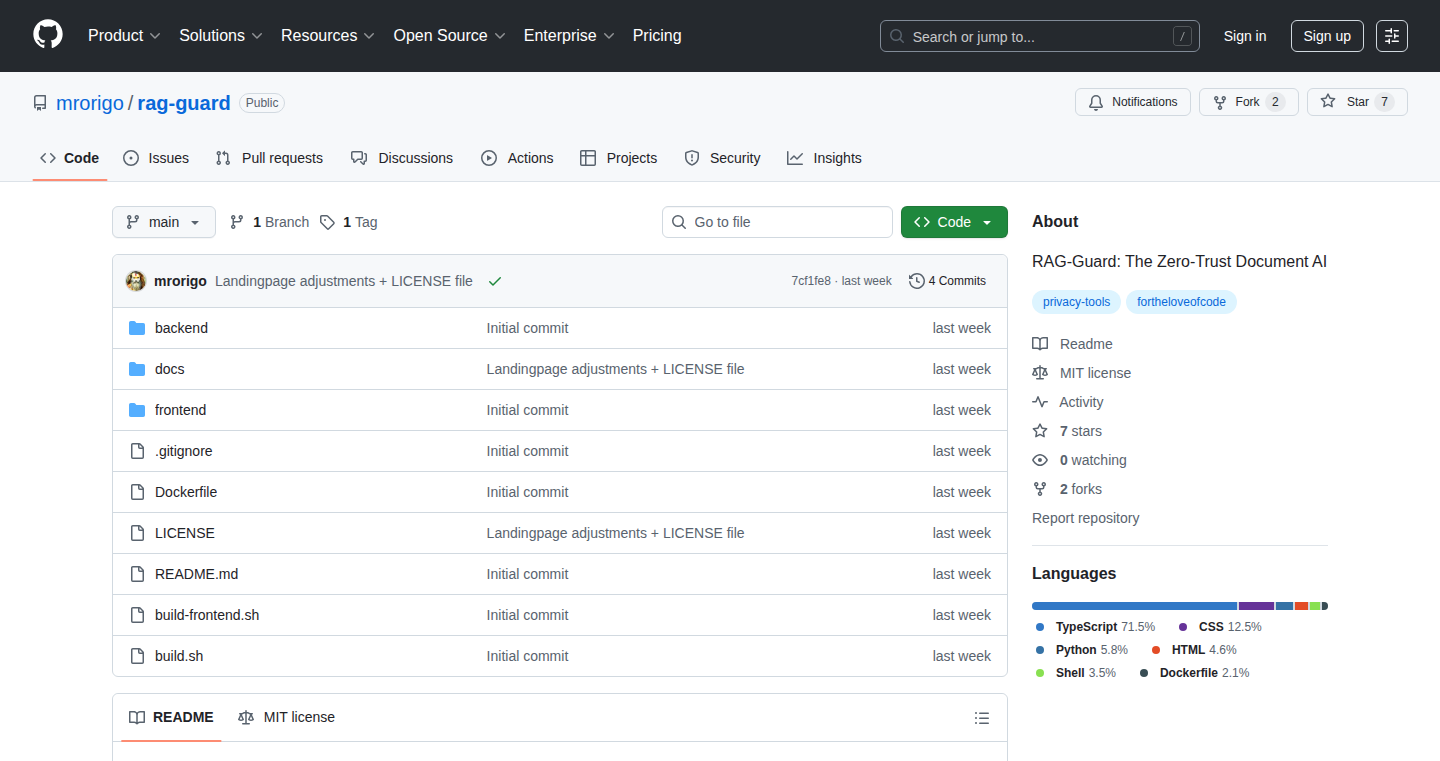Click the build.sh file icon
This screenshot has height=761, width=1440.
click(x=137, y=656)
